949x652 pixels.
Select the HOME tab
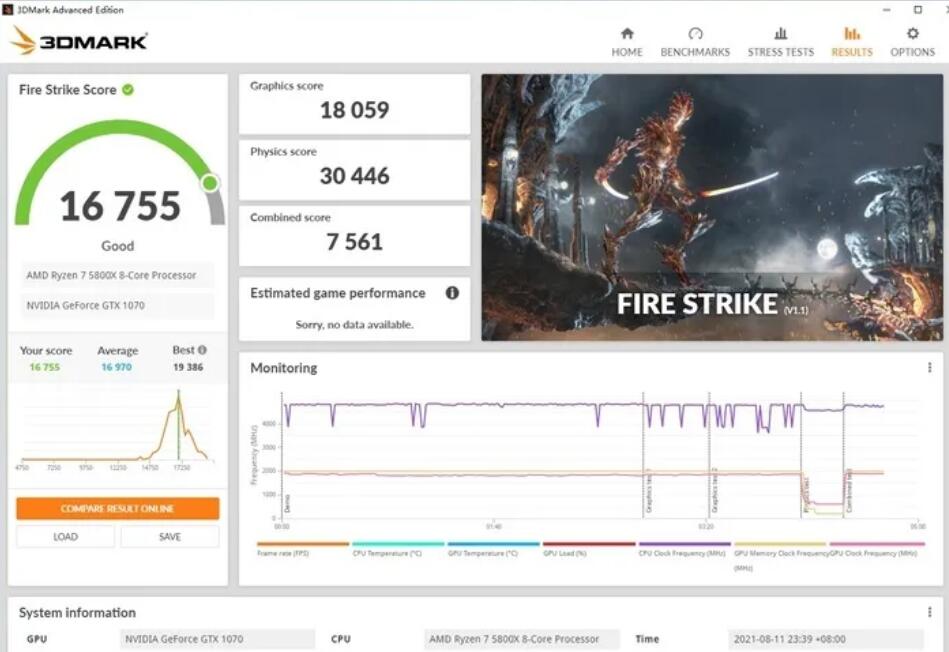pyautogui.click(x=627, y=40)
